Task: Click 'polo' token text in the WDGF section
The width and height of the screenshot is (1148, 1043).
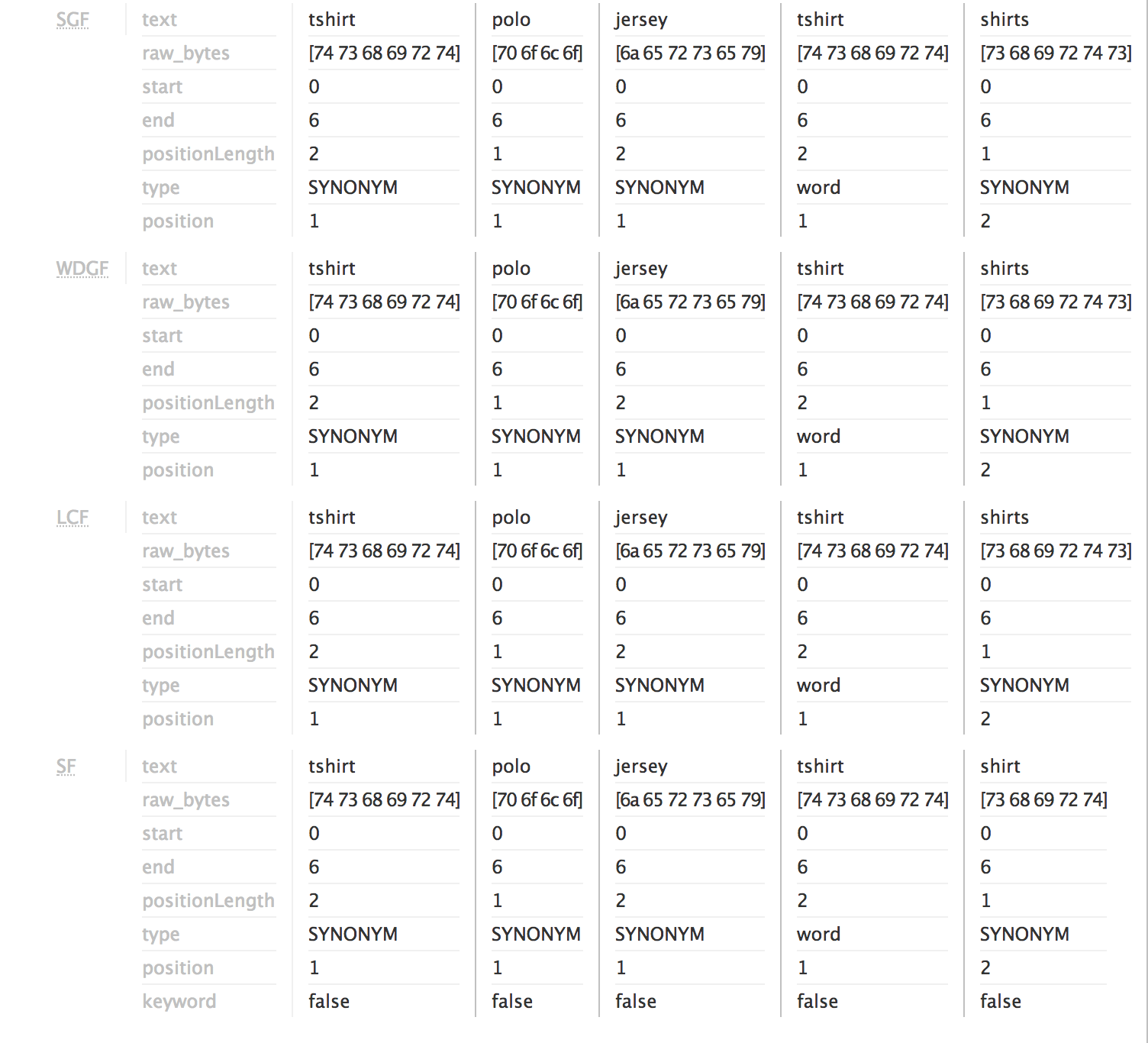Action: [x=511, y=269]
